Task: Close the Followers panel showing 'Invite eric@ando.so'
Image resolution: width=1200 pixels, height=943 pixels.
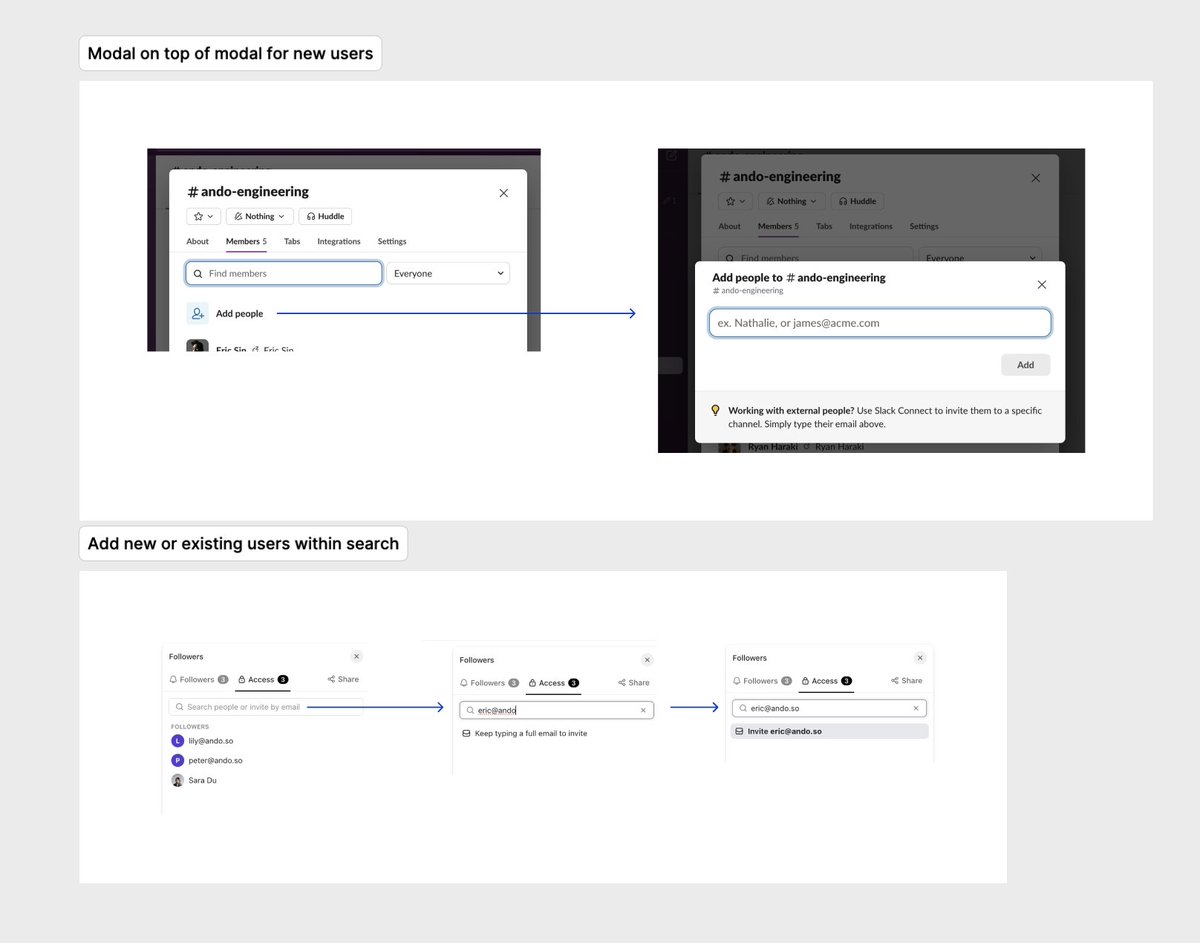Action: coord(920,658)
